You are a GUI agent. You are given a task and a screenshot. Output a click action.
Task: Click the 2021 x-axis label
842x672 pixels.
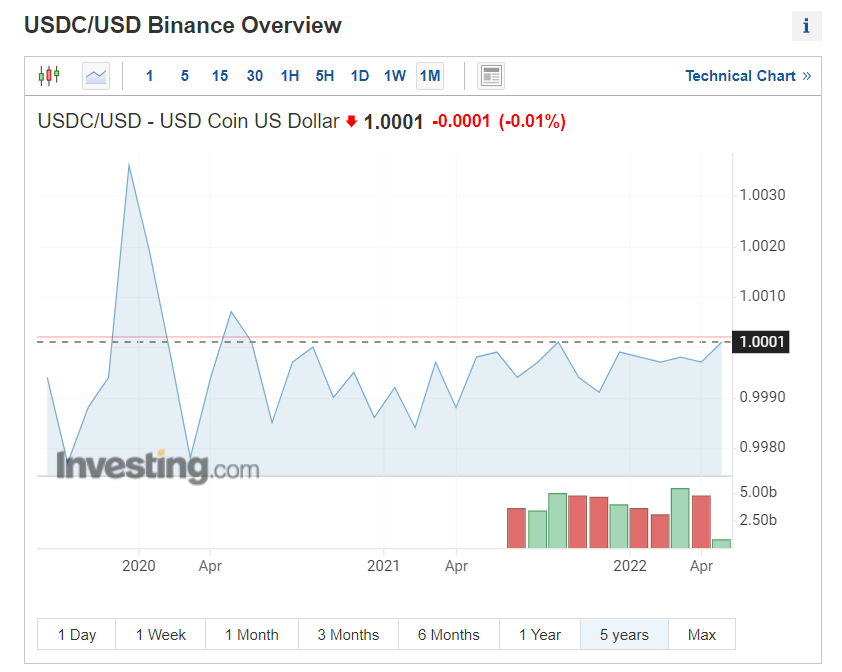(383, 566)
